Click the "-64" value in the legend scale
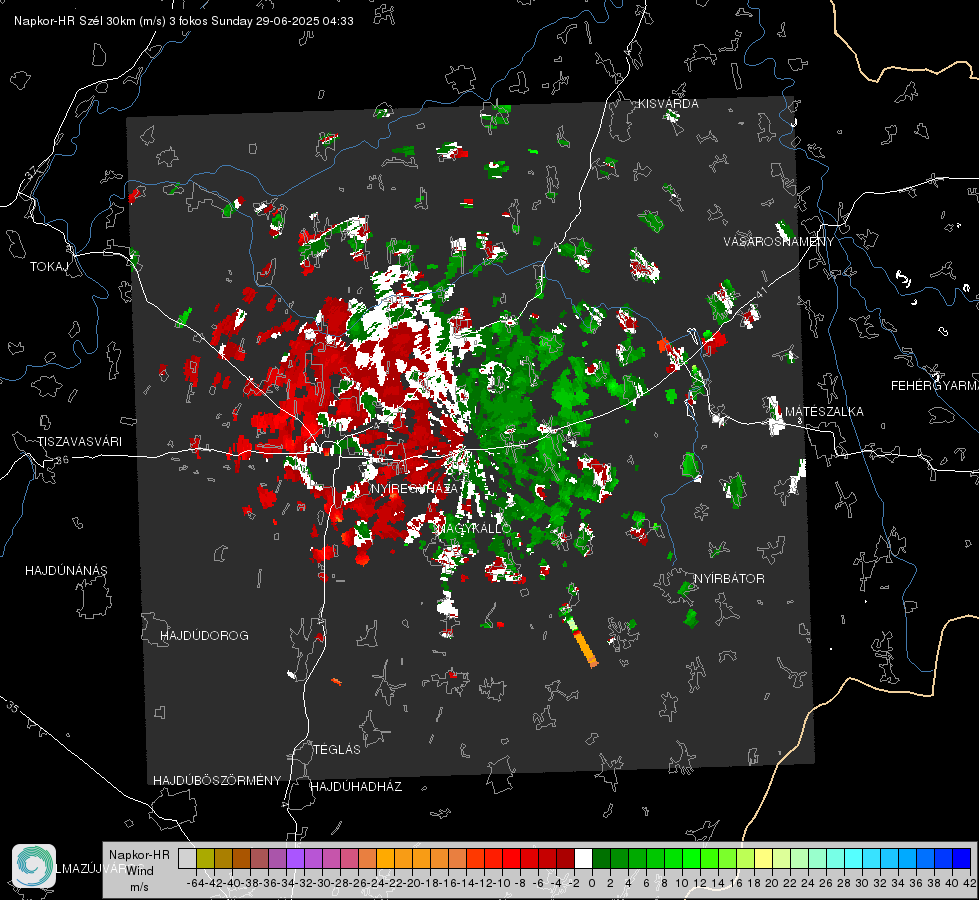The image size is (979, 900). (196, 883)
